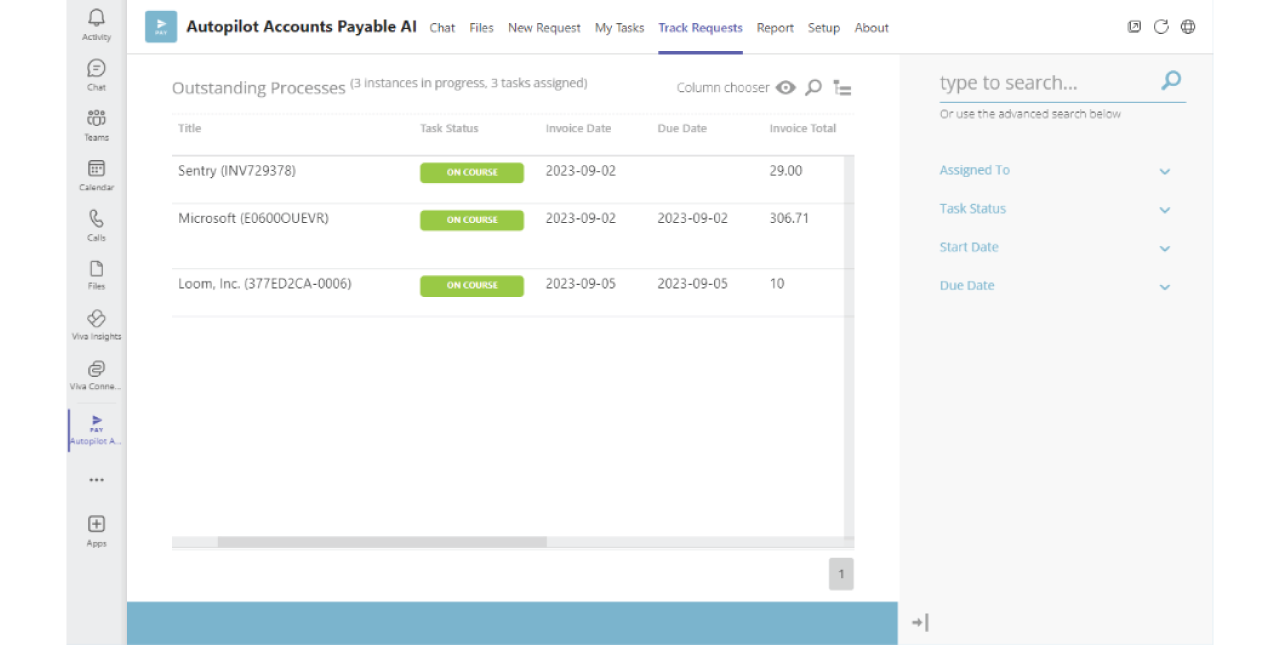Click page 1 pagination button

point(841,574)
